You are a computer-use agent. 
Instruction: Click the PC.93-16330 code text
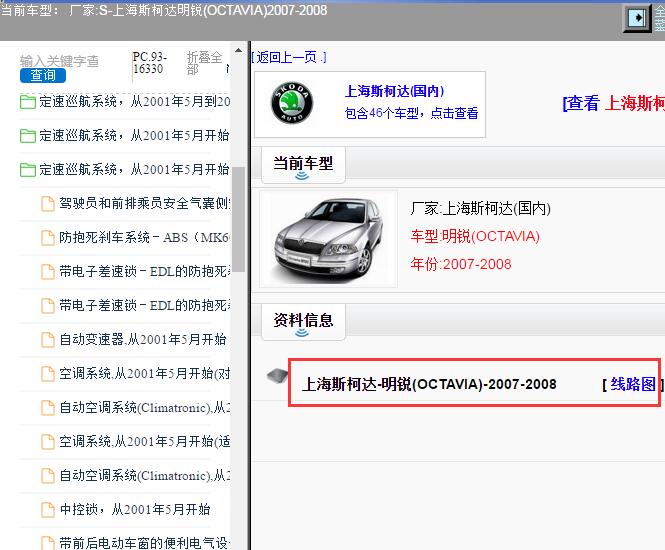click(x=149, y=63)
